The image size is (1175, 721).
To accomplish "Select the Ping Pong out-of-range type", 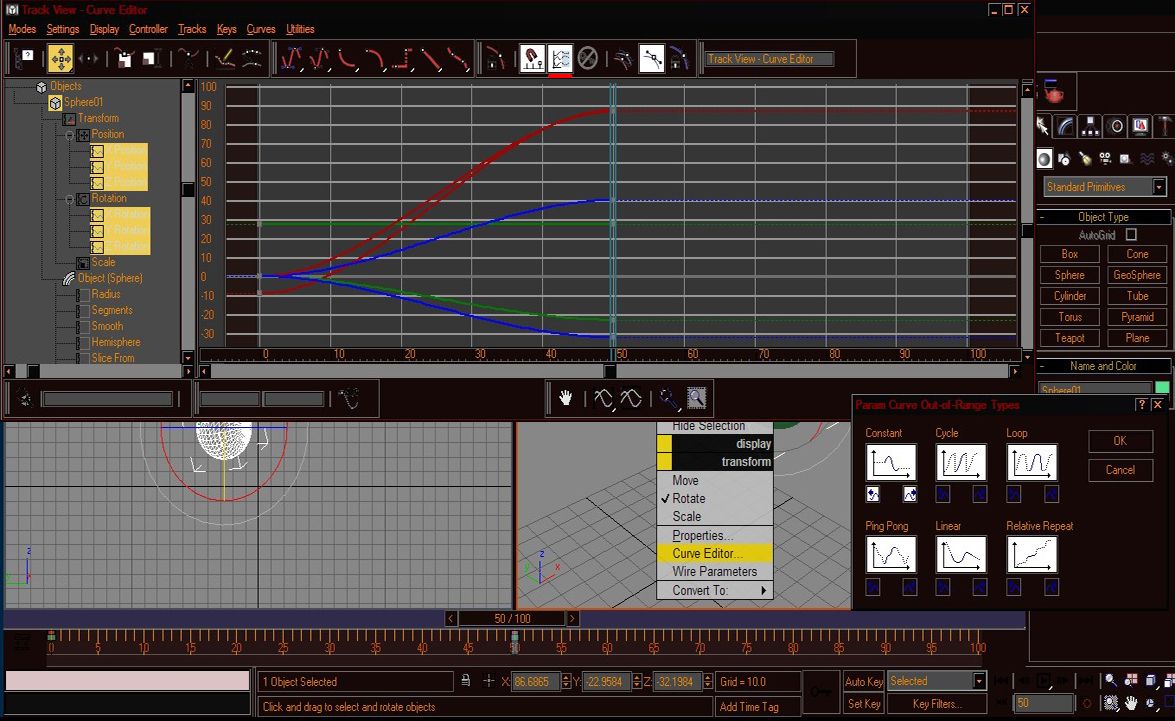I will (890, 555).
